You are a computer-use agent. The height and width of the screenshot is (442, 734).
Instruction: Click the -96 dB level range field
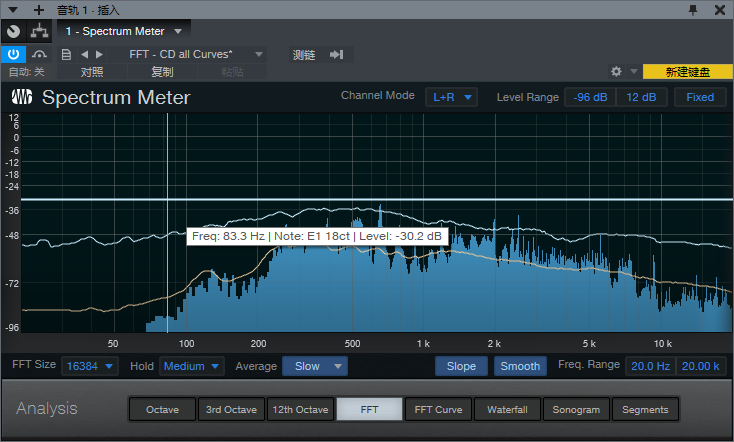click(x=590, y=97)
